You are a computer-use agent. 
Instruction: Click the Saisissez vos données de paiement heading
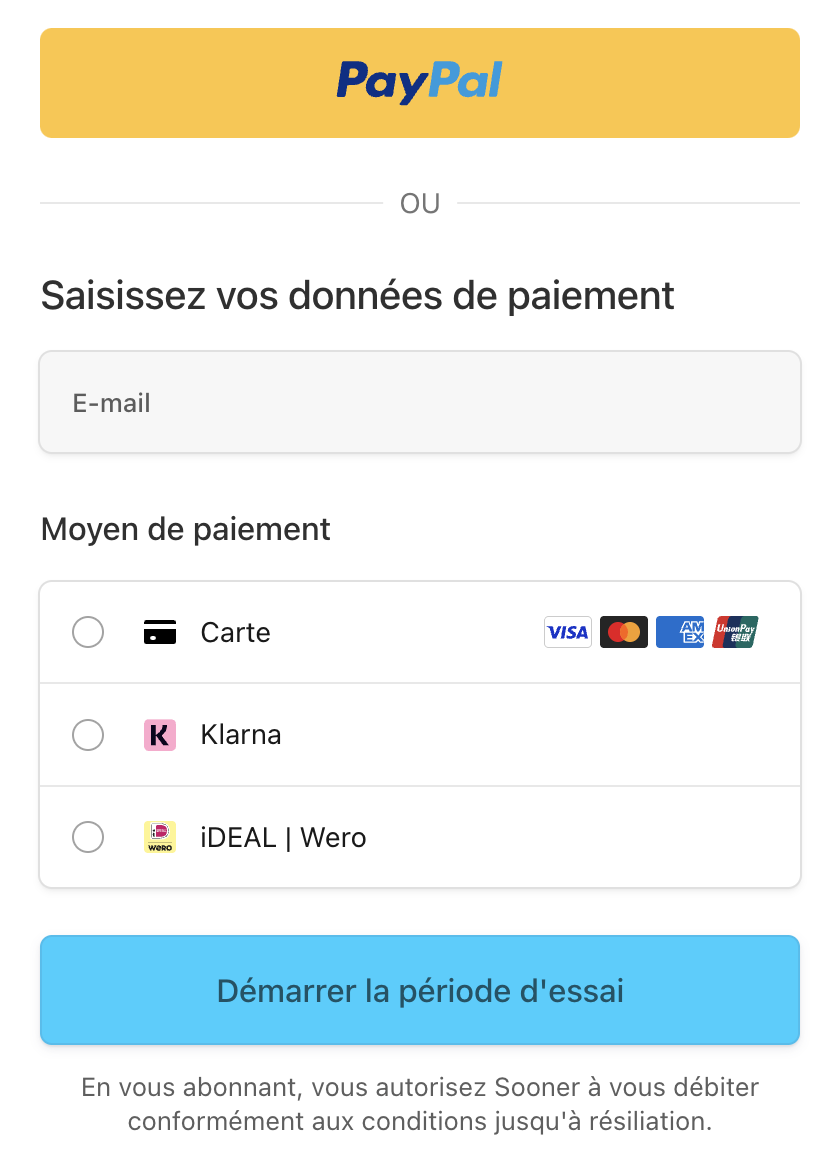[x=357, y=296]
